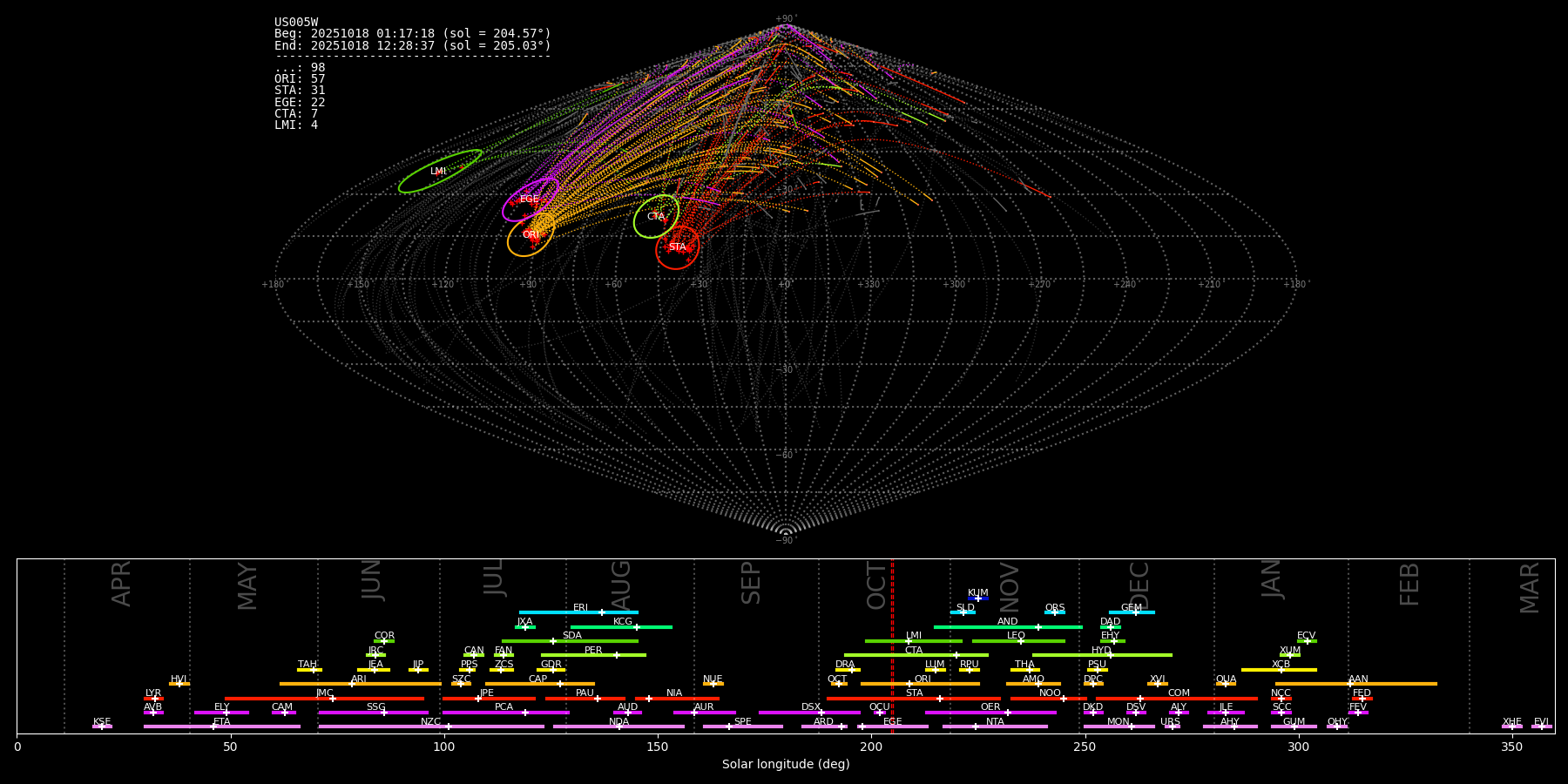The height and width of the screenshot is (784, 1568).
Task: Click the +90° pole label on the sky map
Action: coord(785,18)
